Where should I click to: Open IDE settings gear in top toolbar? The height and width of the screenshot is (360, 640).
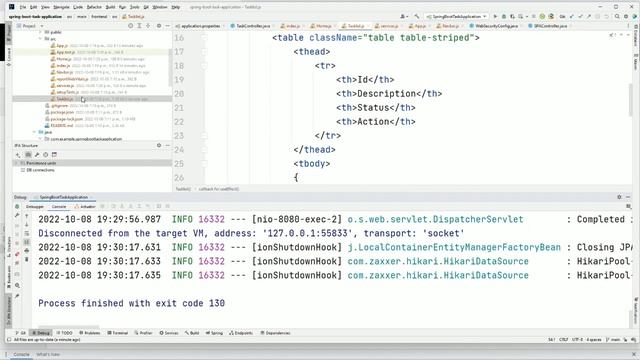[626, 16]
